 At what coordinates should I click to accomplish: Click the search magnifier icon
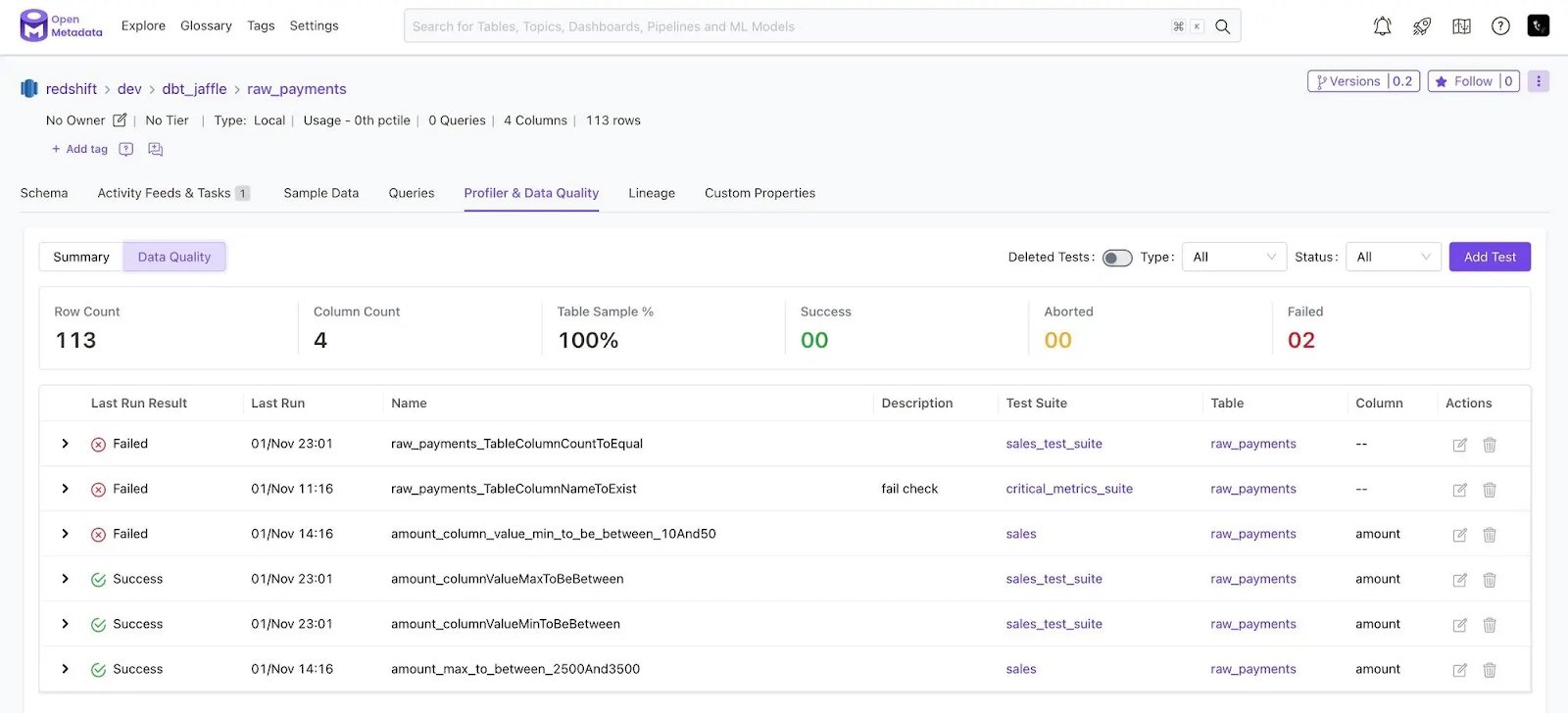[x=1223, y=26]
